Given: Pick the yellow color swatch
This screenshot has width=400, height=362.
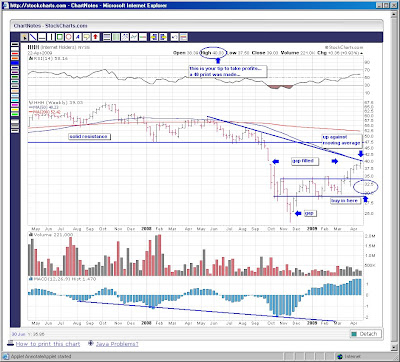Looking at the screenshot, I should point(15,109).
